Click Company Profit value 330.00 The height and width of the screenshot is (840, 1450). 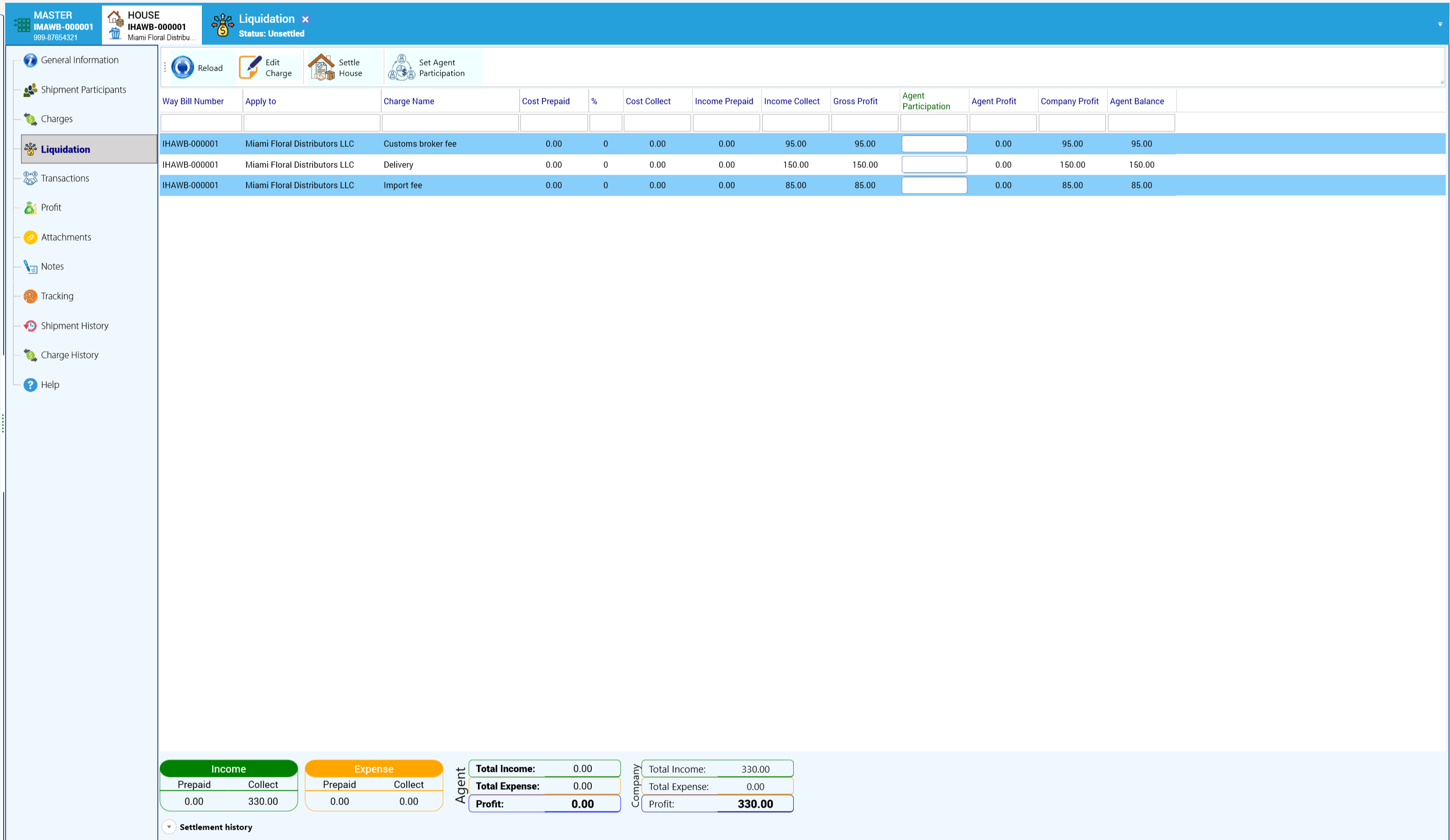pos(755,804)
